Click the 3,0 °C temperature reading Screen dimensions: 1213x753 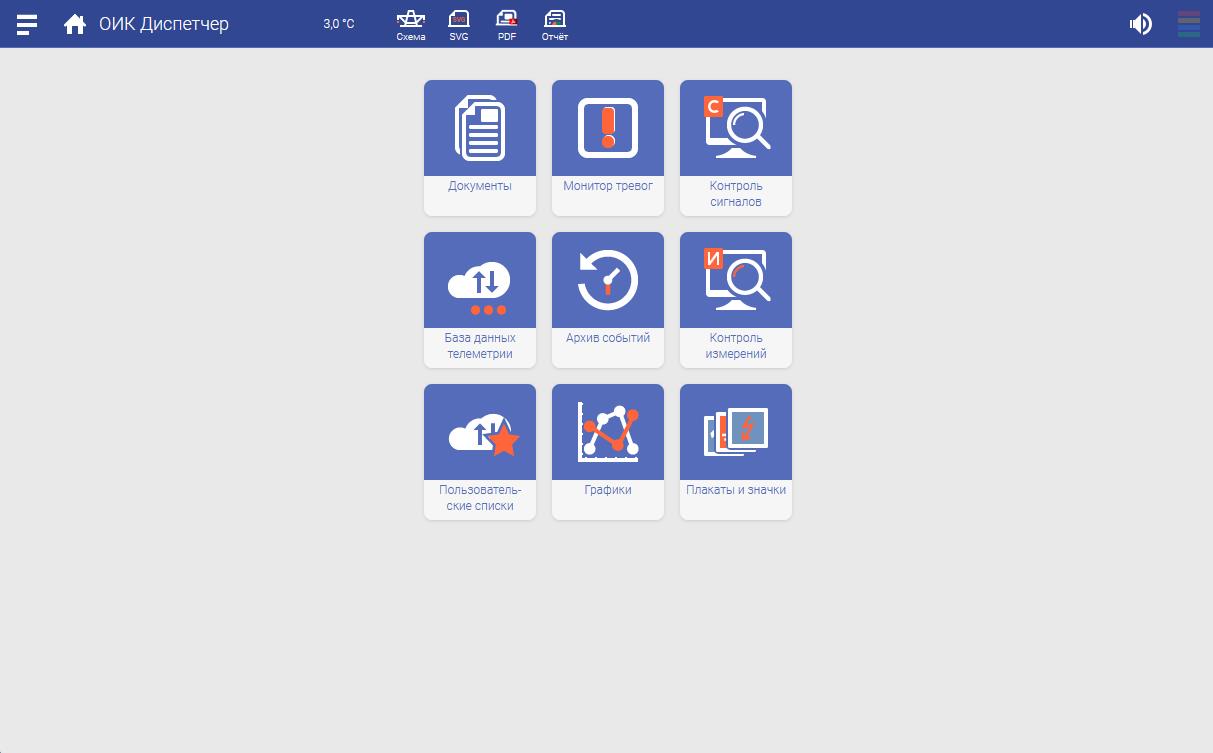(x=338, y=24)
